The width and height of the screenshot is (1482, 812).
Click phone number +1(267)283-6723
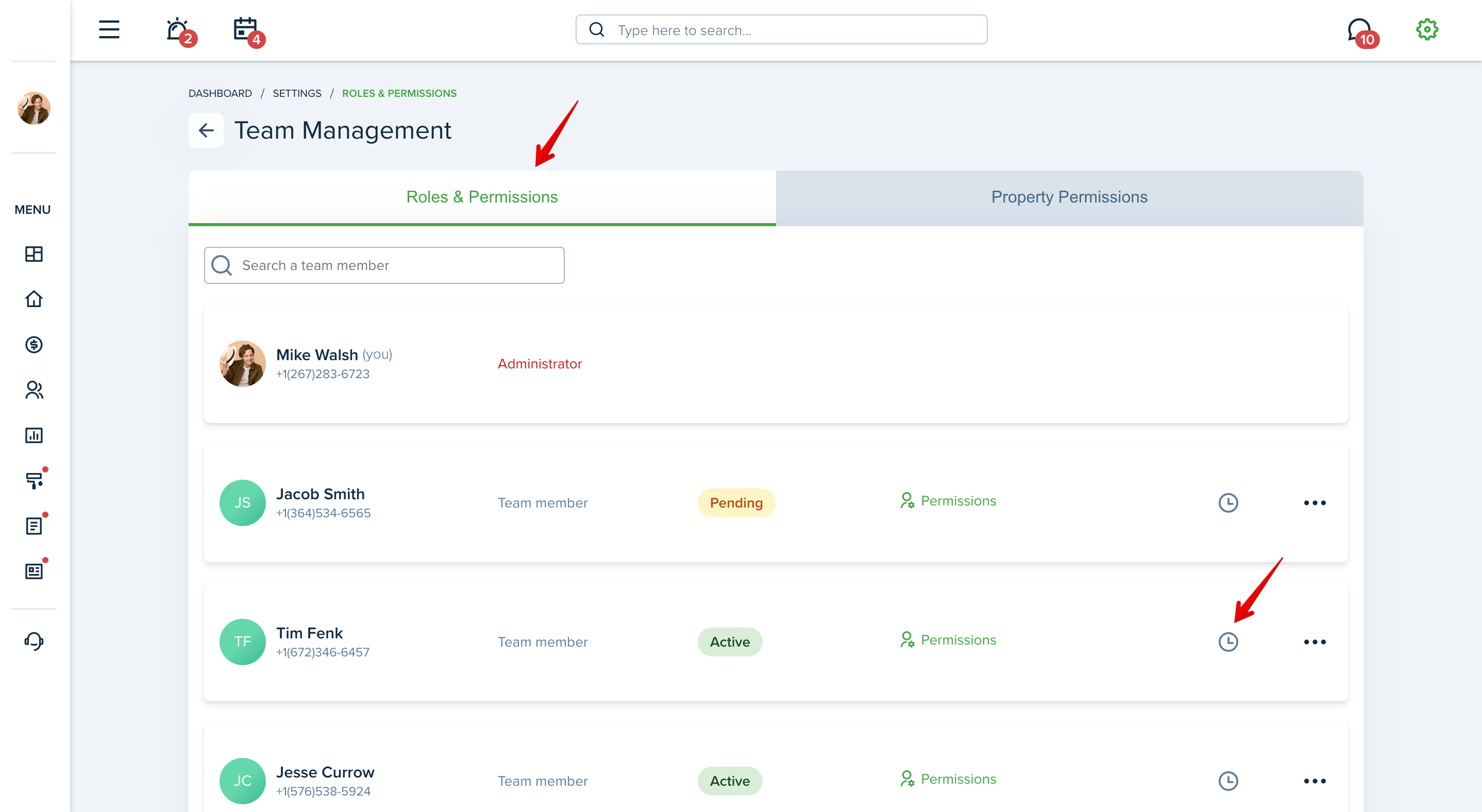(323, 374)
